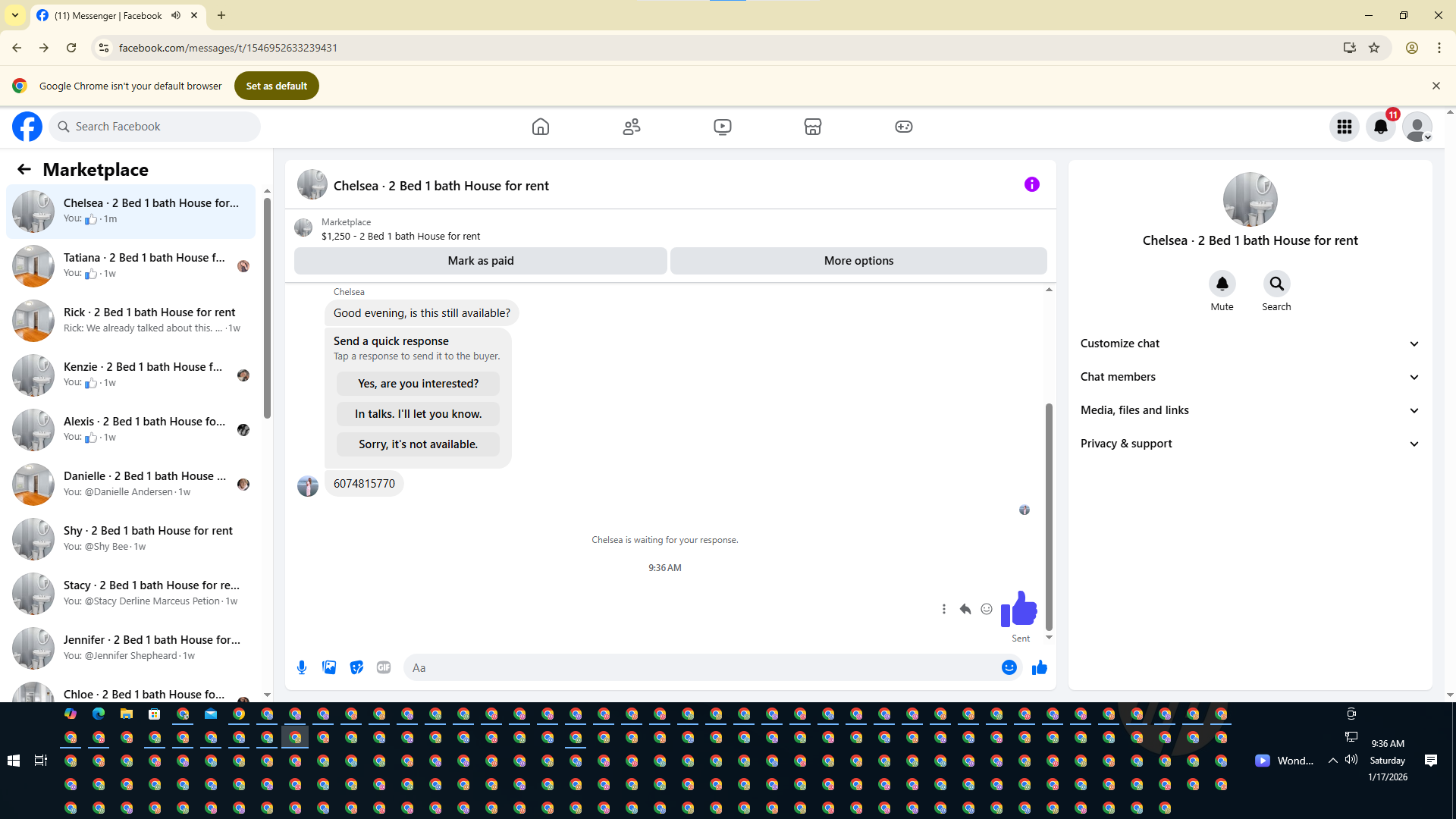
Task: Toggle tab audio mute speaker icon
Action: coord(176,15)
